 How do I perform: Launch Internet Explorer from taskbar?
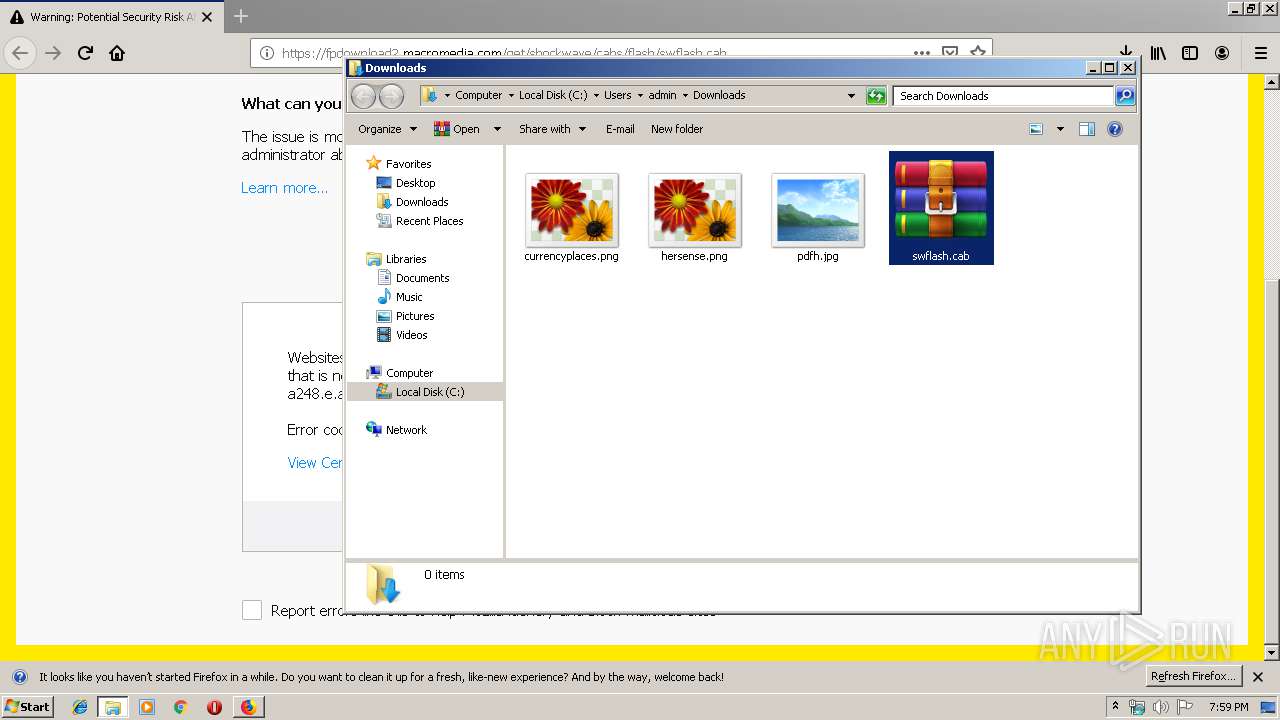[81, 707]
